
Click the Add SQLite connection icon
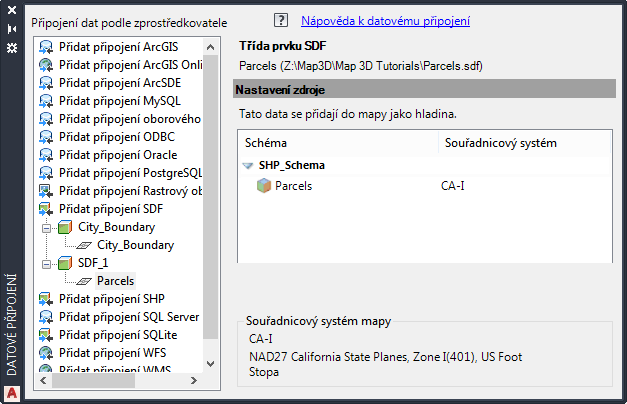click(x=46, y=335)
